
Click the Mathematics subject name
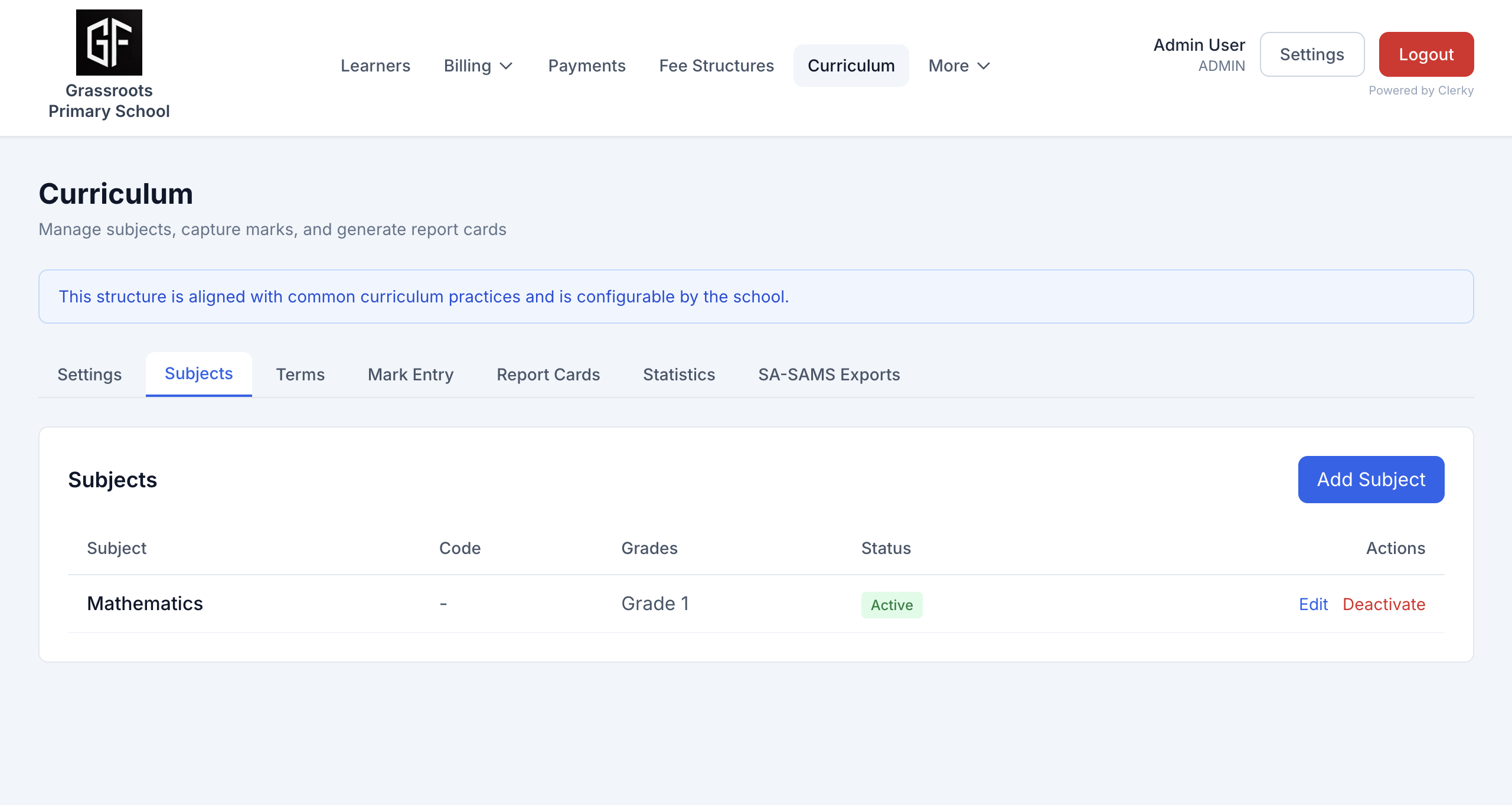[145, 604]
